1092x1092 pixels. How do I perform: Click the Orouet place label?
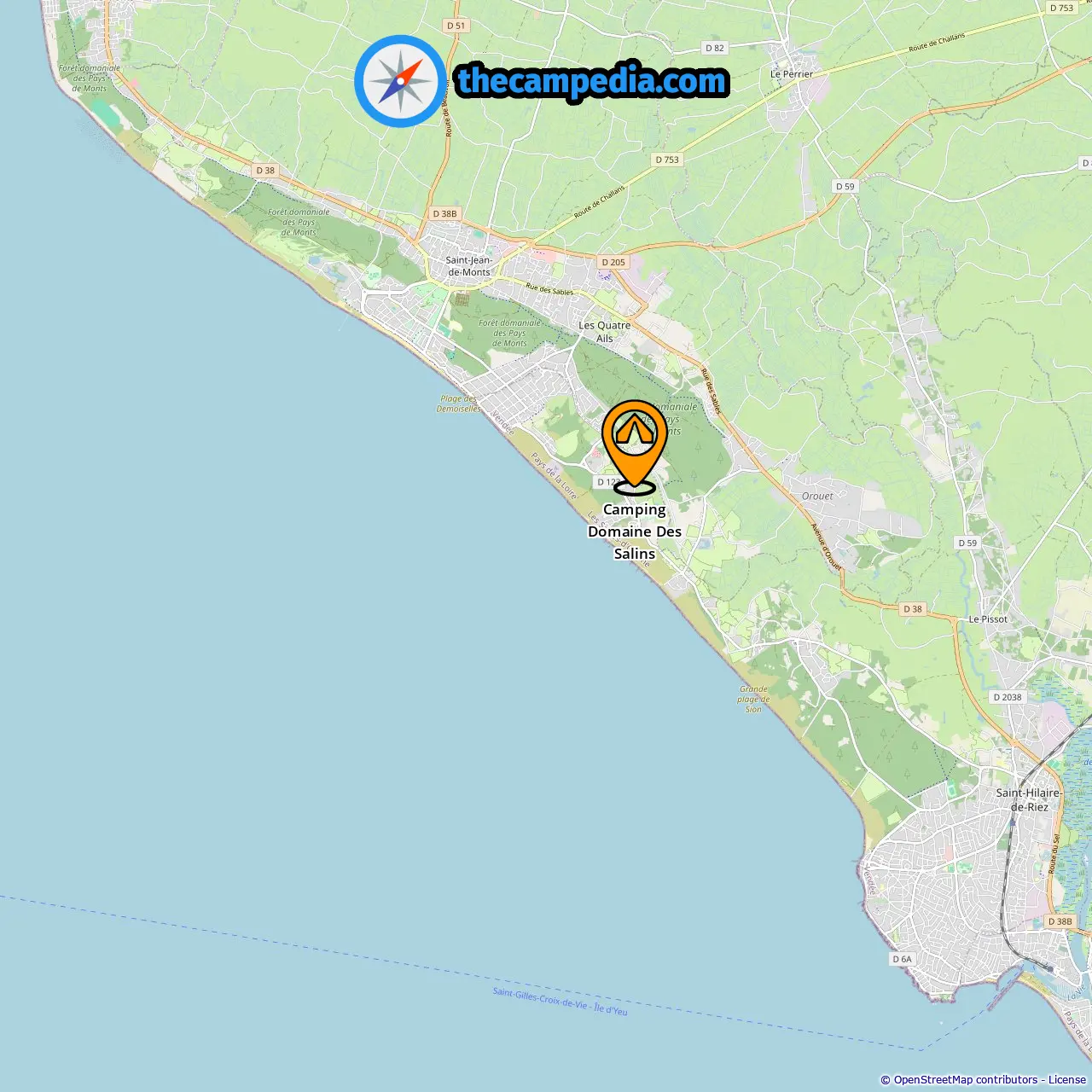coord(817,497)
